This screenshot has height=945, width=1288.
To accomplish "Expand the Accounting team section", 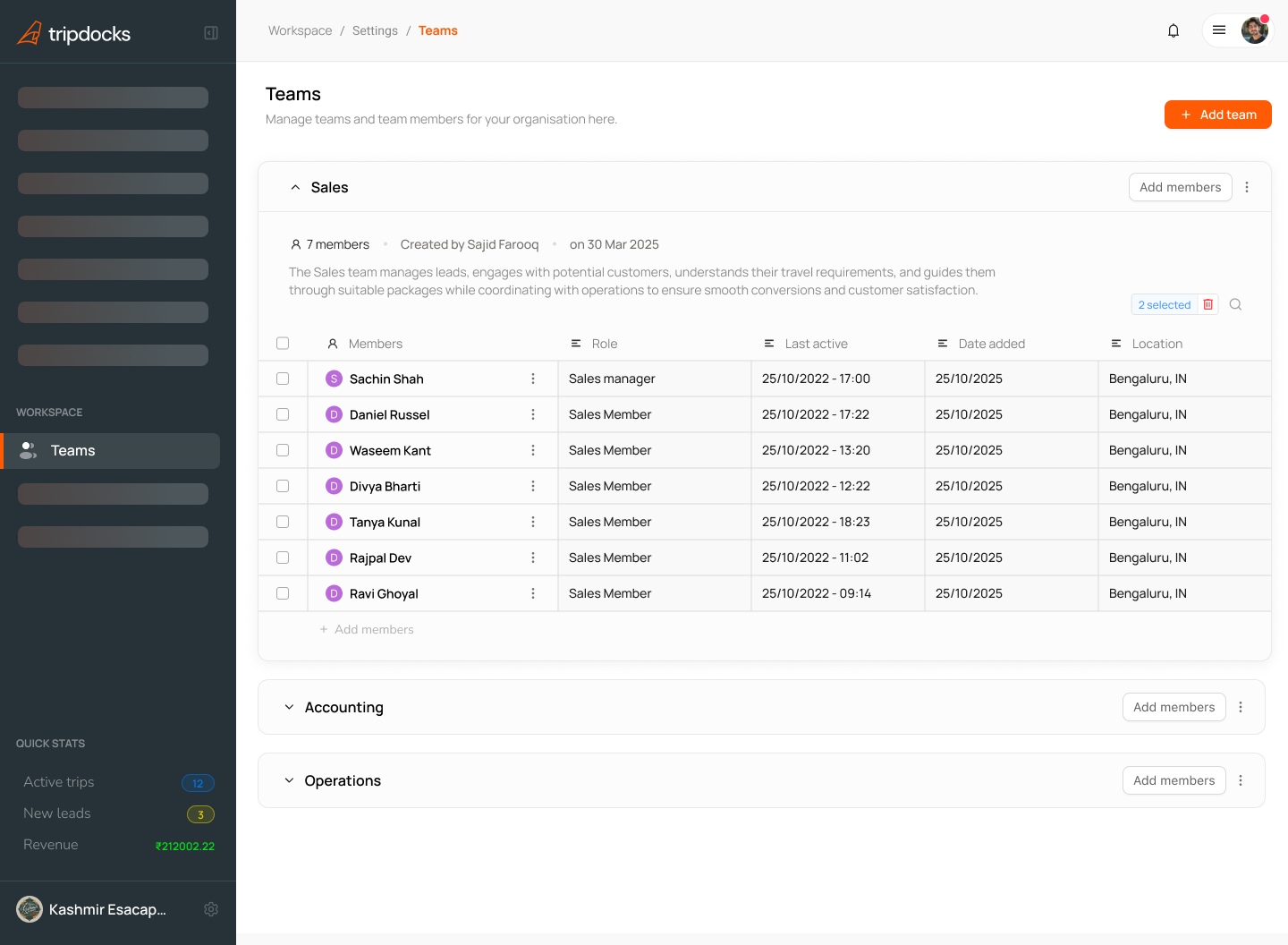I will point(288,707).
